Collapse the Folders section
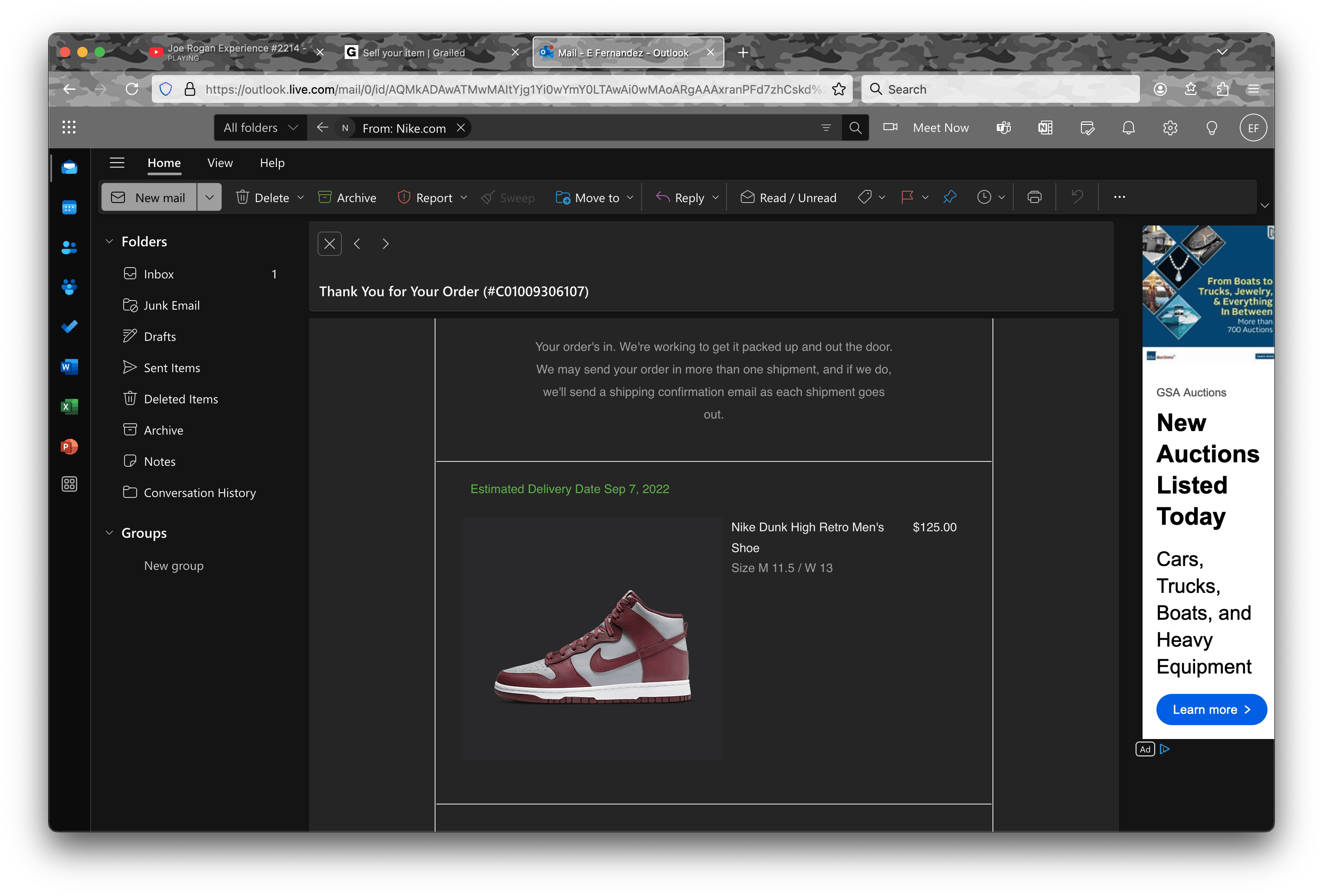This screenshot has height=896, width=1323. pyautogui.click(x=109, y=242)
